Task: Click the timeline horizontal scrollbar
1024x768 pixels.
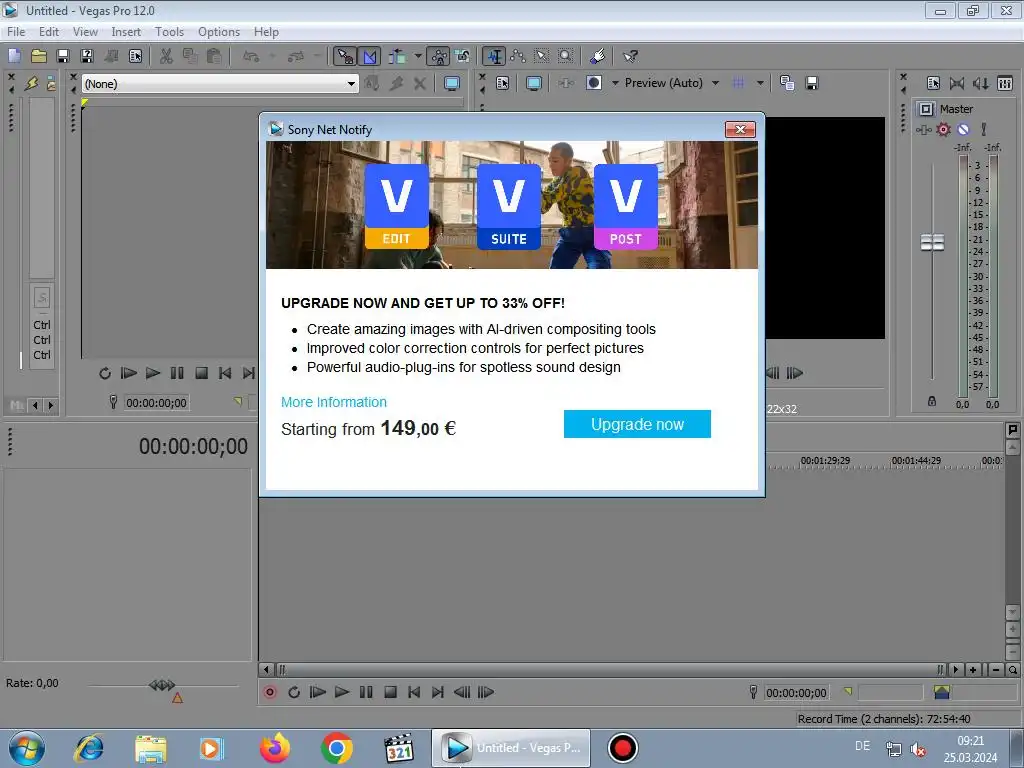Action: click(x=609, y=669)
